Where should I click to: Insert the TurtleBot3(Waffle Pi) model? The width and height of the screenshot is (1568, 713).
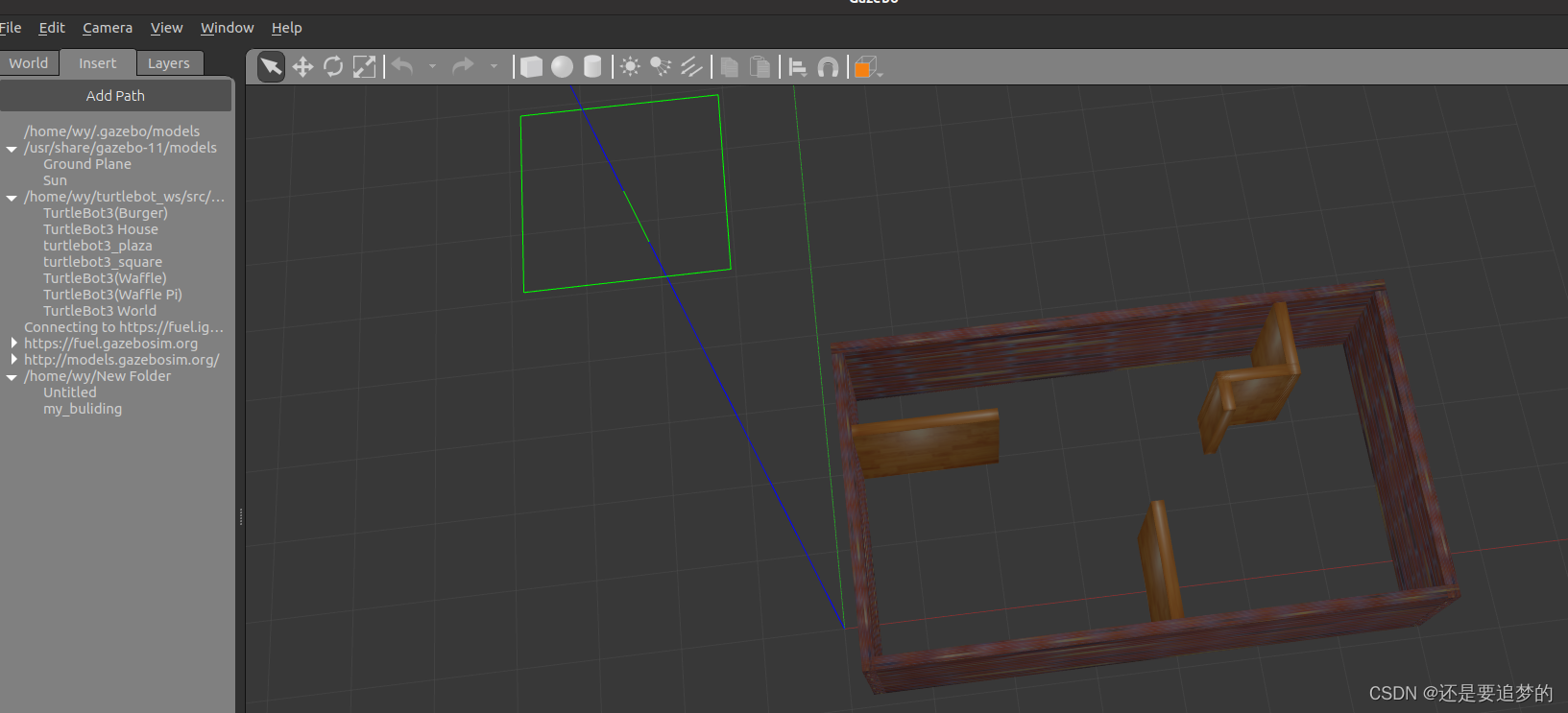pos(112,295)
